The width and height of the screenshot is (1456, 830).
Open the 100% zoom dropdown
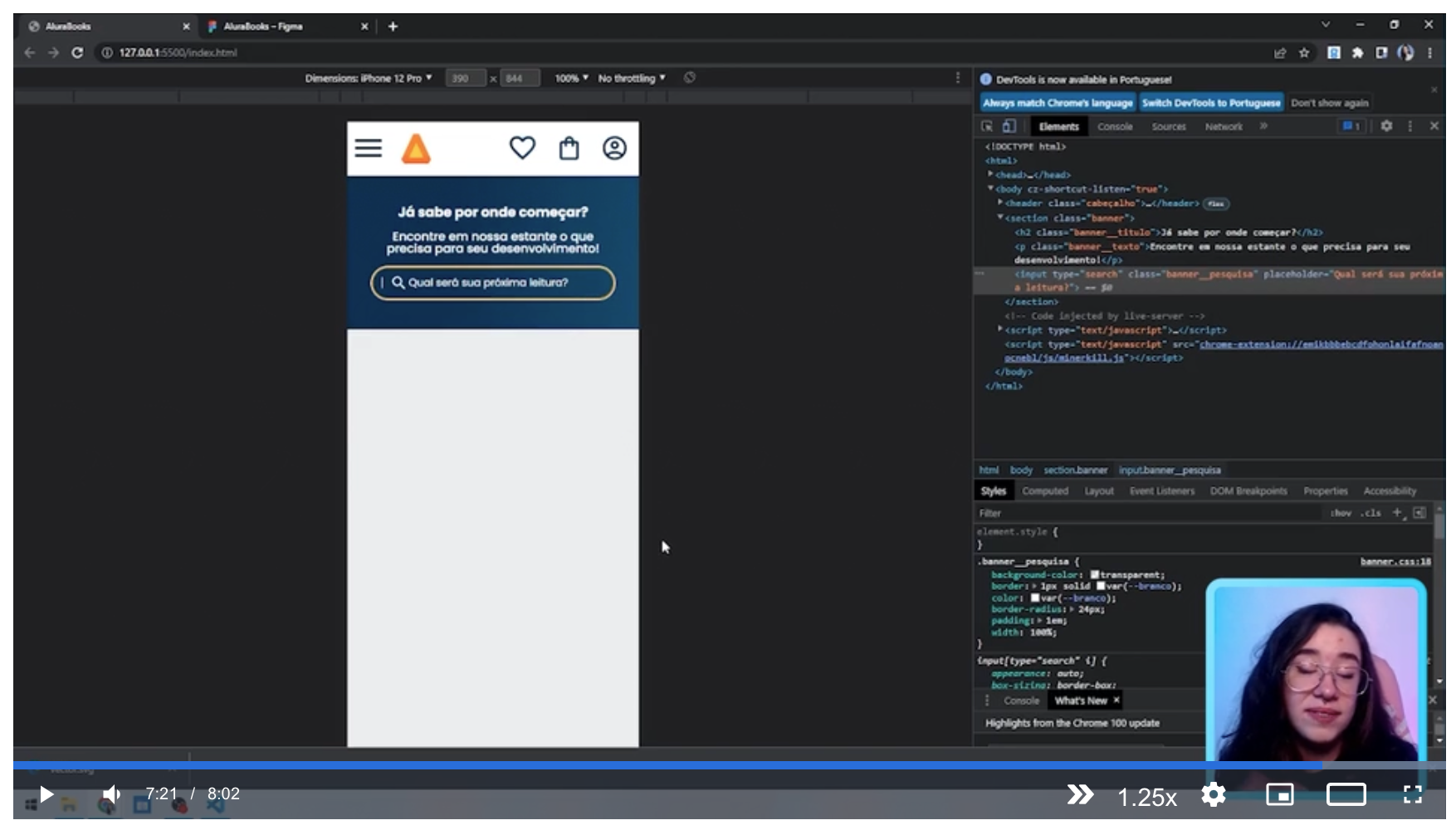[571, 78]
